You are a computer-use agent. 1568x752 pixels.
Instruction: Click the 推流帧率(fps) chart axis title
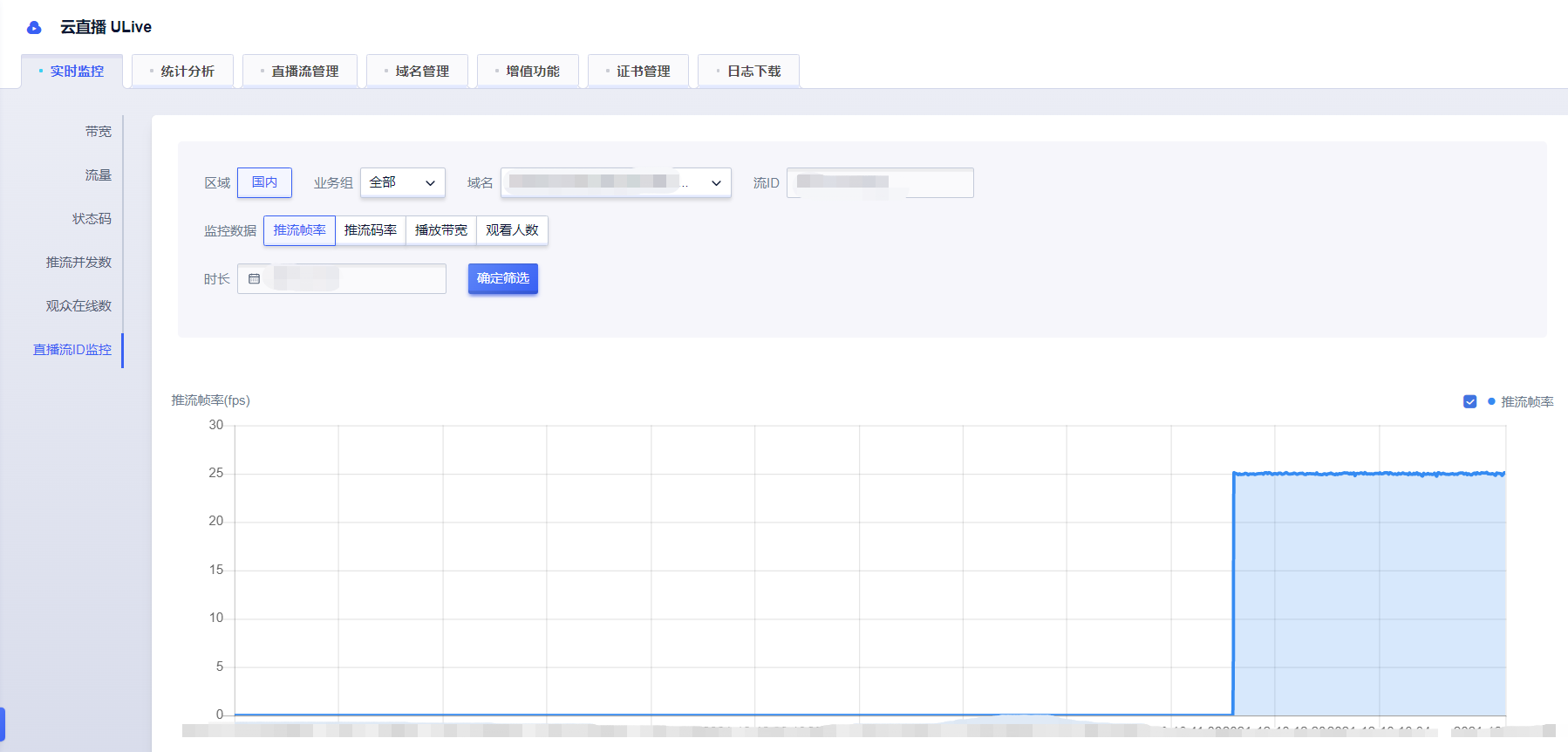click(210, 400)
